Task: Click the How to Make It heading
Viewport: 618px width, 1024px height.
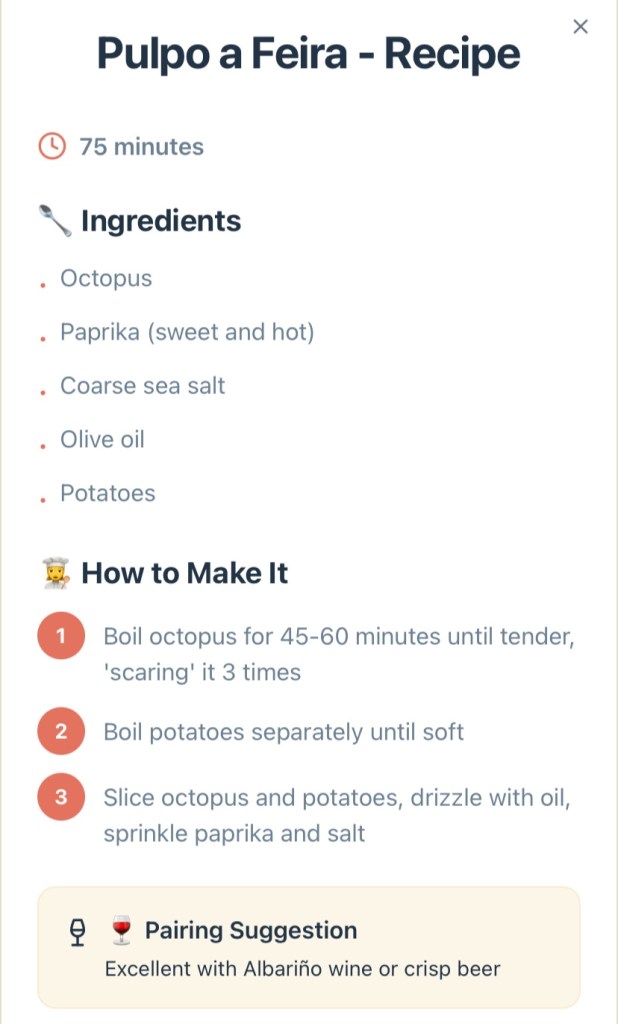Action: coord(185,573)
